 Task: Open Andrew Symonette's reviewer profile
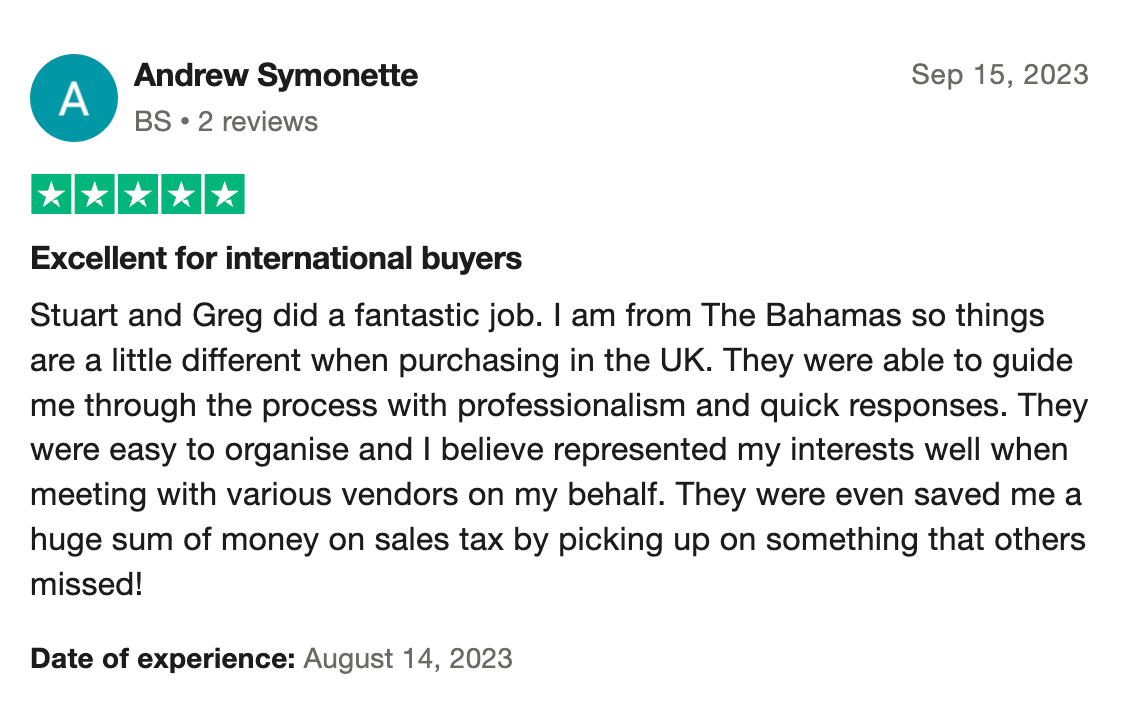tap(276, 75)
